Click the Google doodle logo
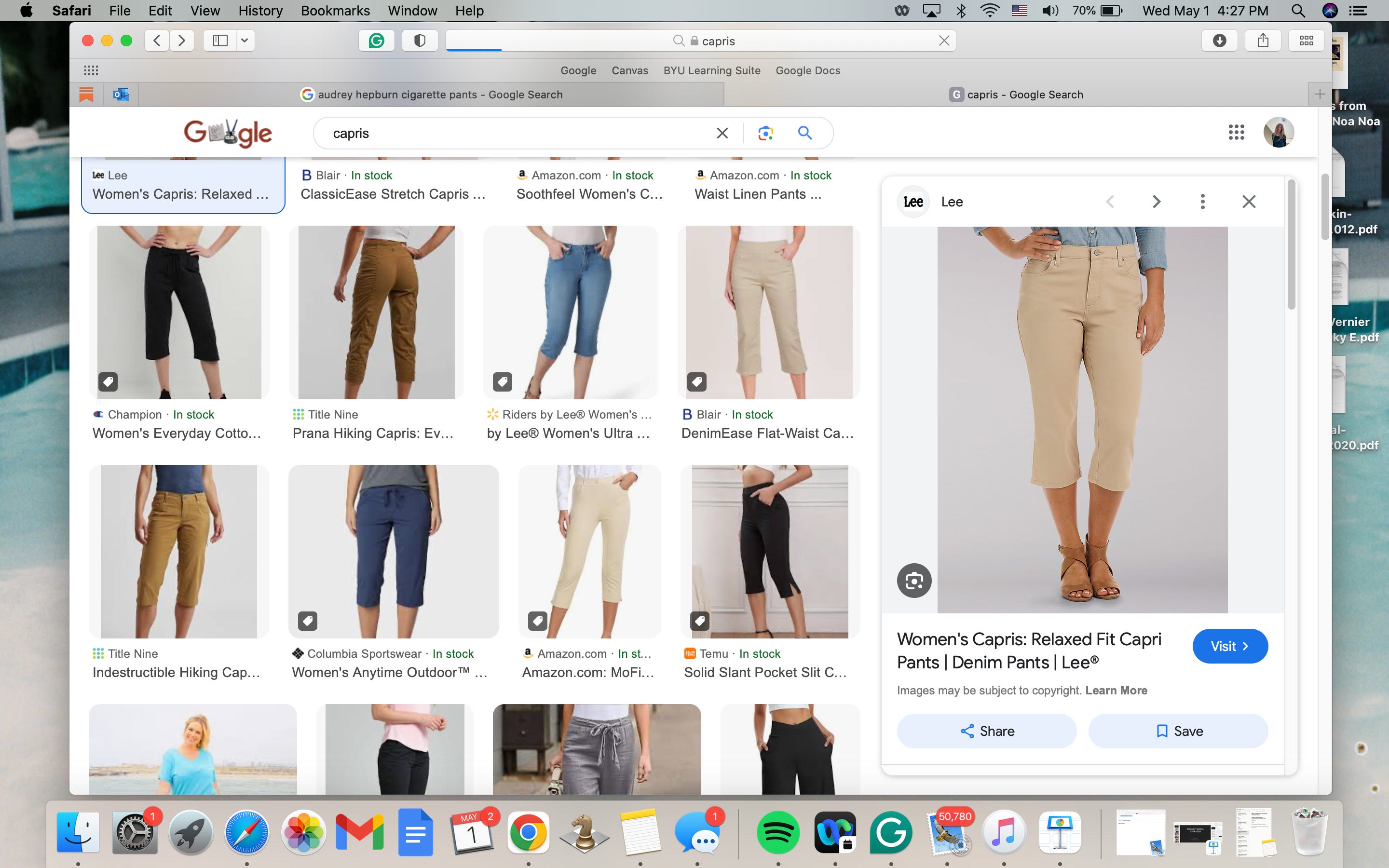1389x868 pixels. click(x=228, y=133)
